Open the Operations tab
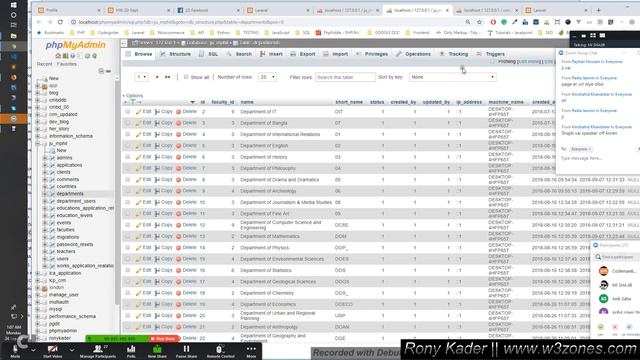 pos(413,54)
